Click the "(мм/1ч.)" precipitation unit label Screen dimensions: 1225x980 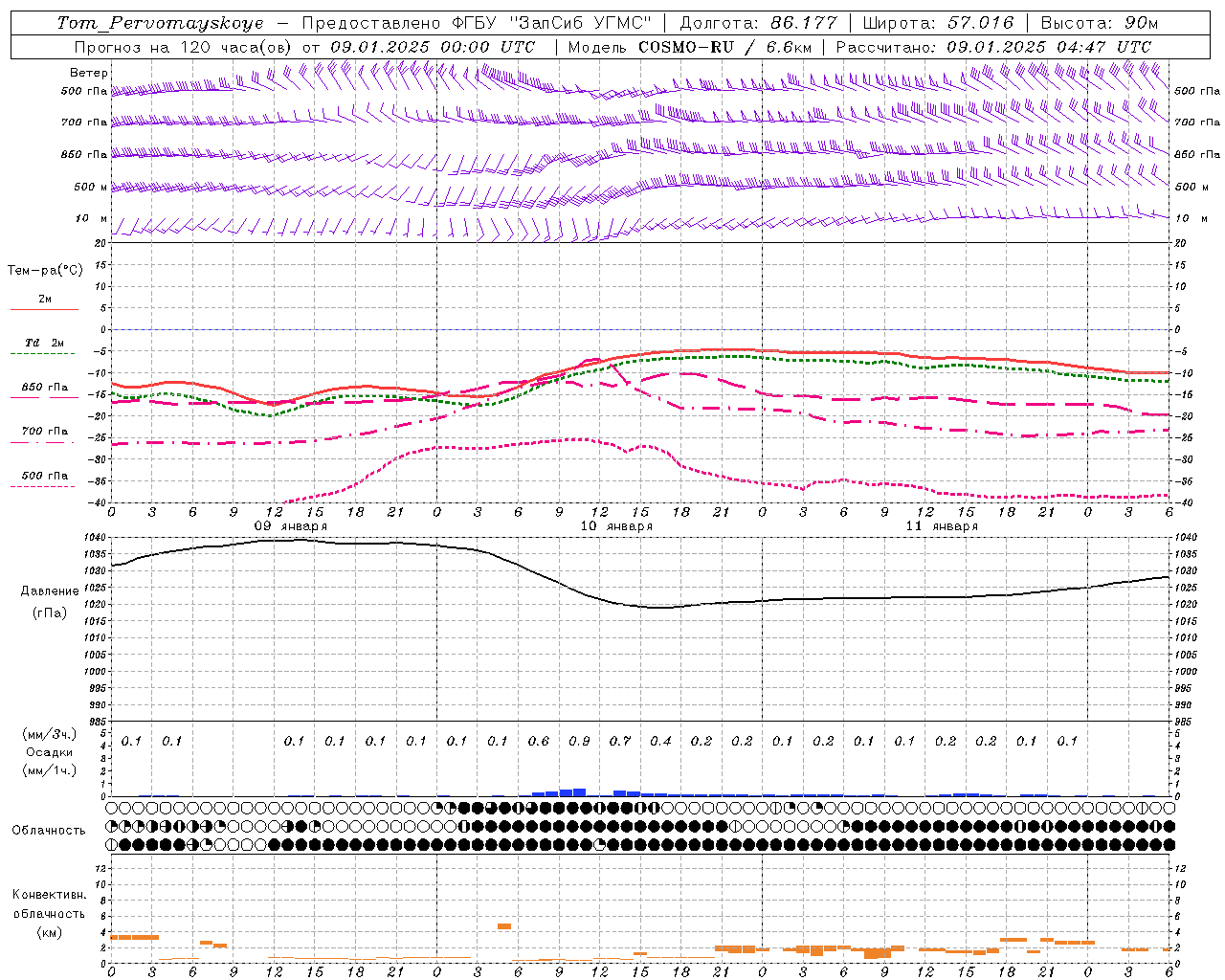pyautogui.click(x=50, y=770)
